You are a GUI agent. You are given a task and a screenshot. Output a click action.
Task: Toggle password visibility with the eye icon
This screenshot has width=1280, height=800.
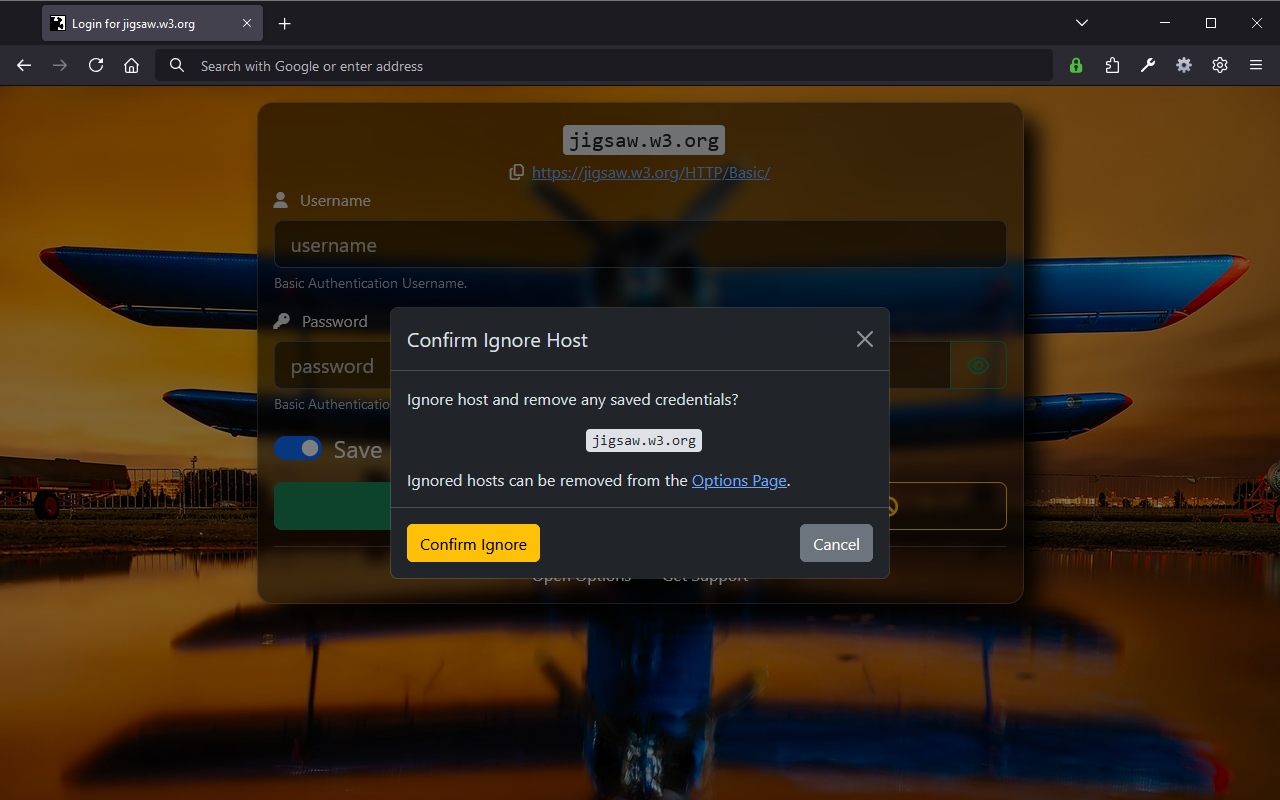point(978,366)
